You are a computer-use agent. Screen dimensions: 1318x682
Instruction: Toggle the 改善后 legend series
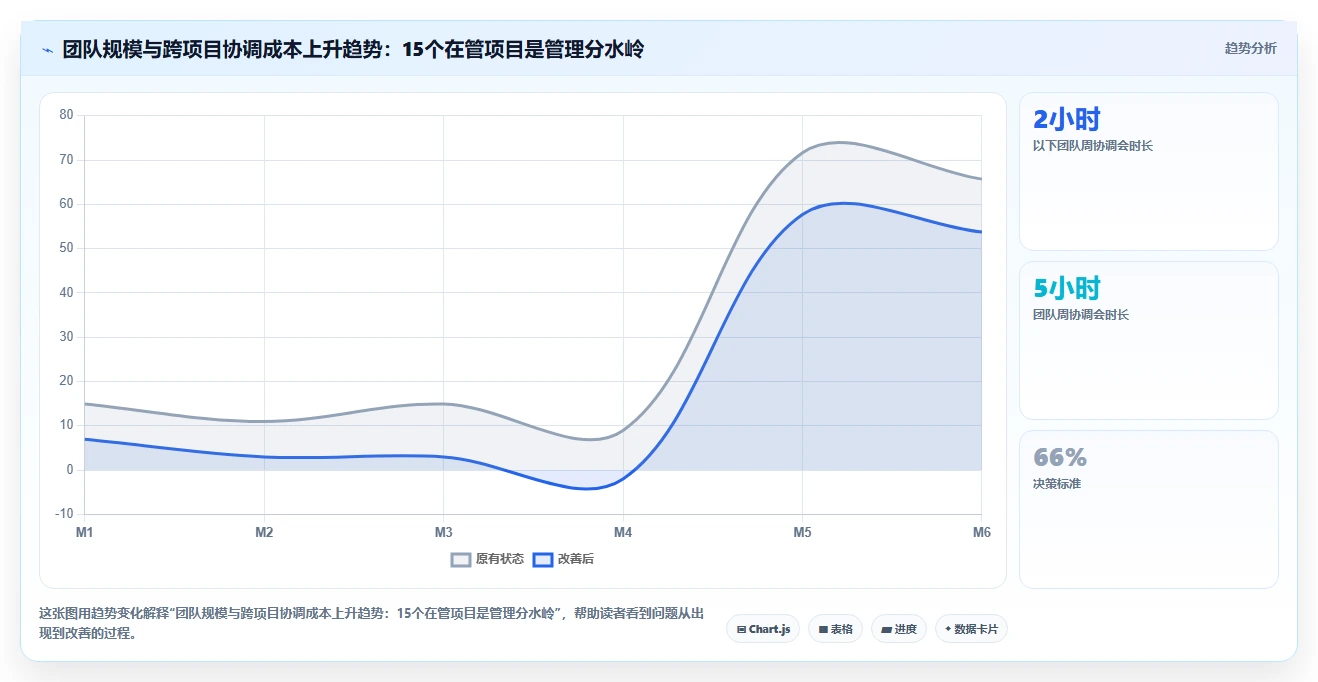pyautogui.click(x=563, y=559)
